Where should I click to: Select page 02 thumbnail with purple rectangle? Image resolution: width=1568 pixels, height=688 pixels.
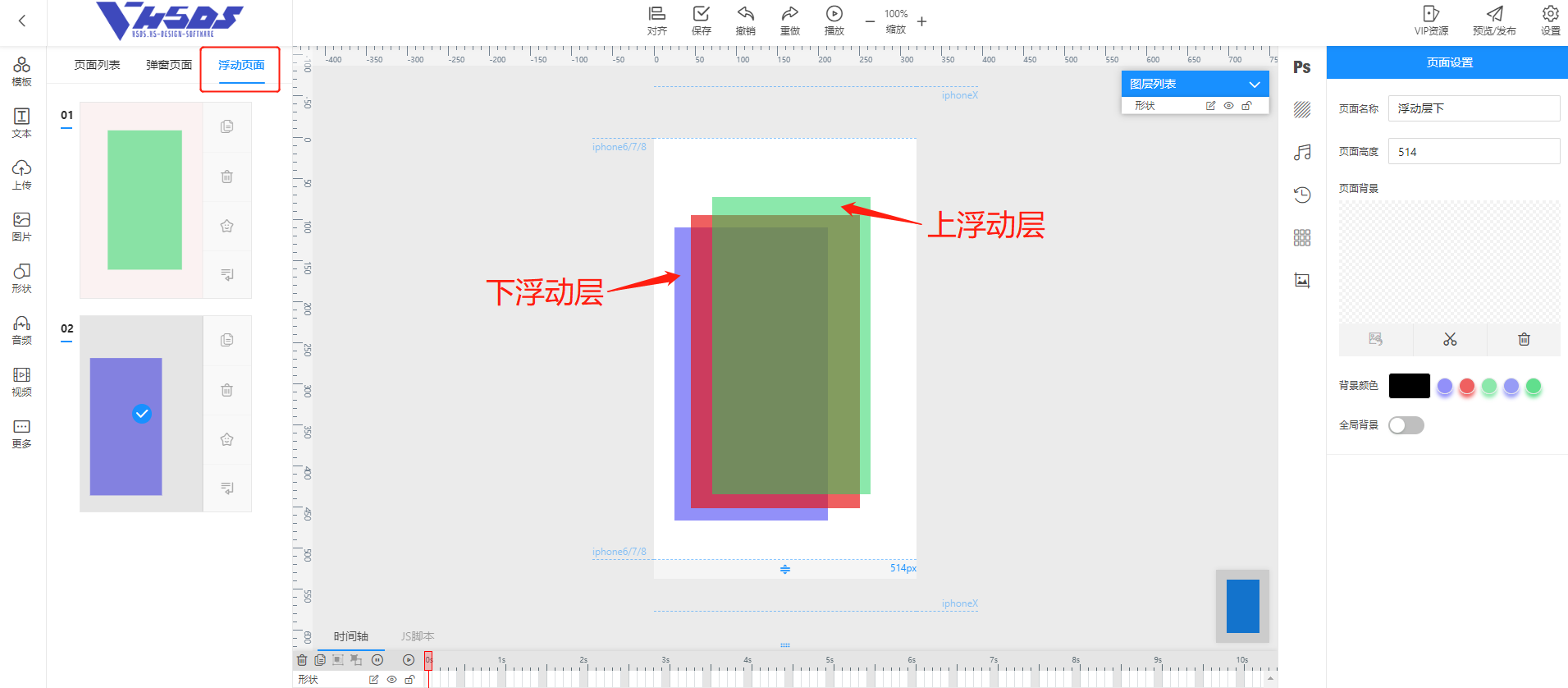(141, 414)
